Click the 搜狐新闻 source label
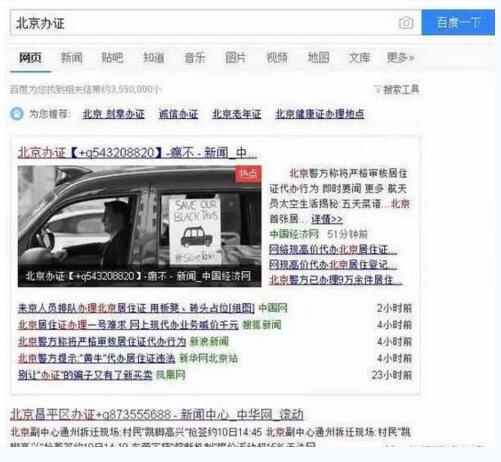This screenshot has width=501, height=462. (262, 325)
